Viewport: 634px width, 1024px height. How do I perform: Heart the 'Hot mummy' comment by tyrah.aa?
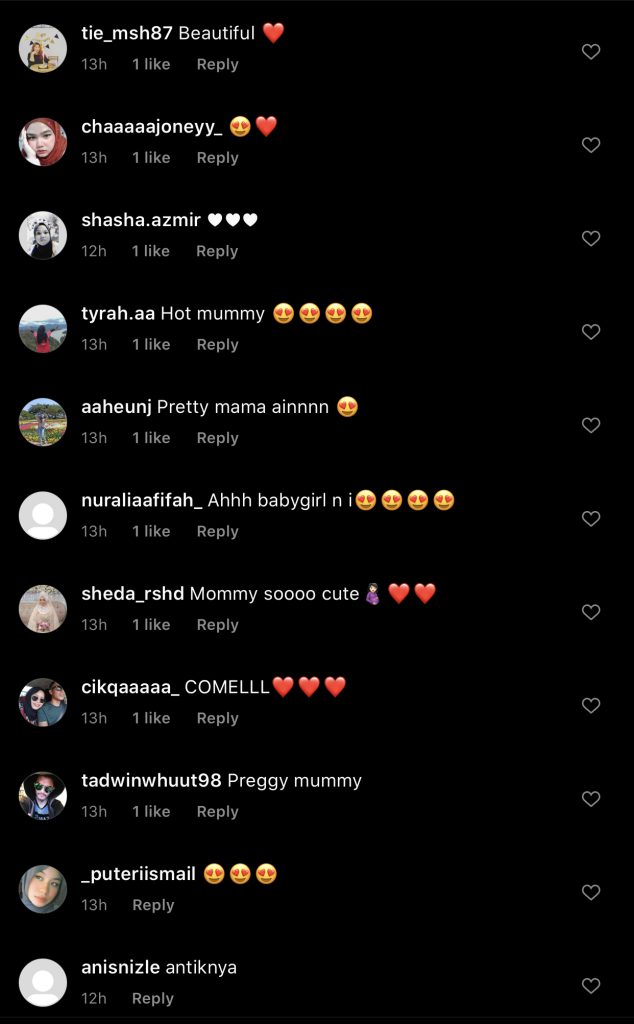[x=591, y=332]
